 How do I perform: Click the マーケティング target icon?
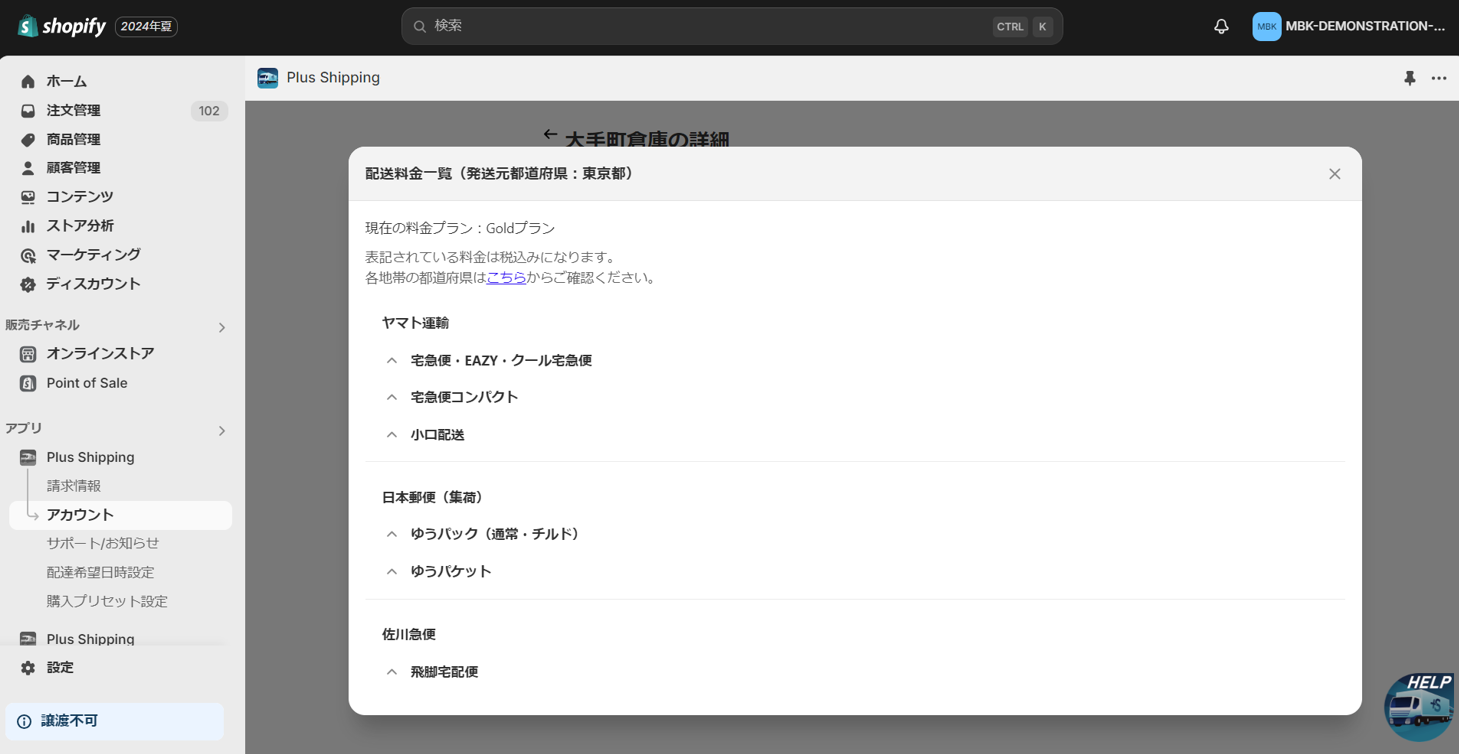coord(28,255)
